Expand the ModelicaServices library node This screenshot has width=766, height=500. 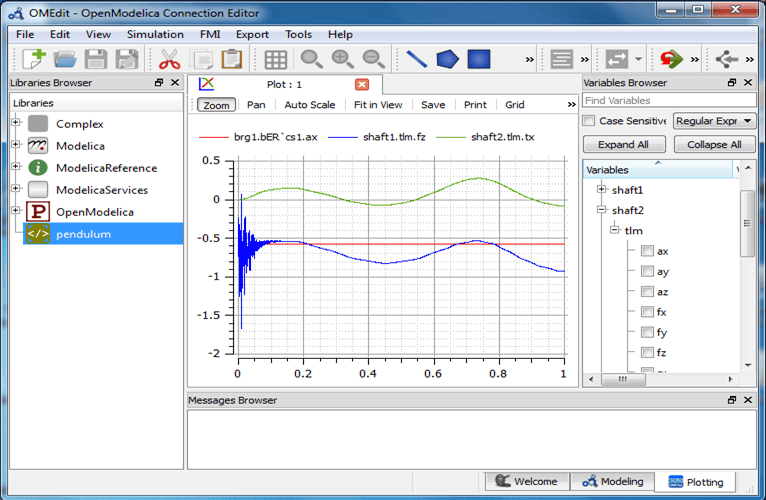click(x=16, y=188)
